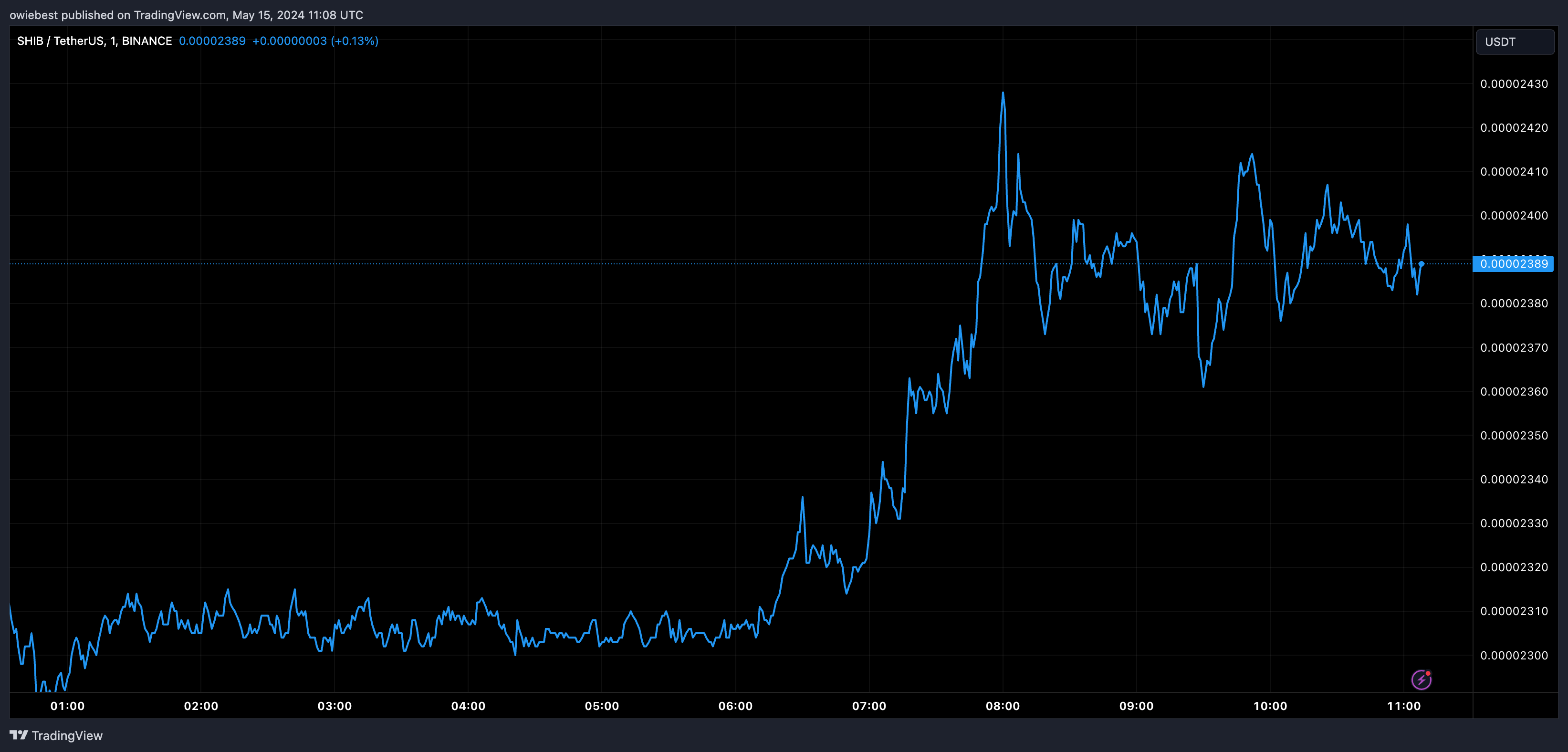Click the 0.00002400 price scale label
Viewport: 1568px width, 752px height.
coord(1514,216)
